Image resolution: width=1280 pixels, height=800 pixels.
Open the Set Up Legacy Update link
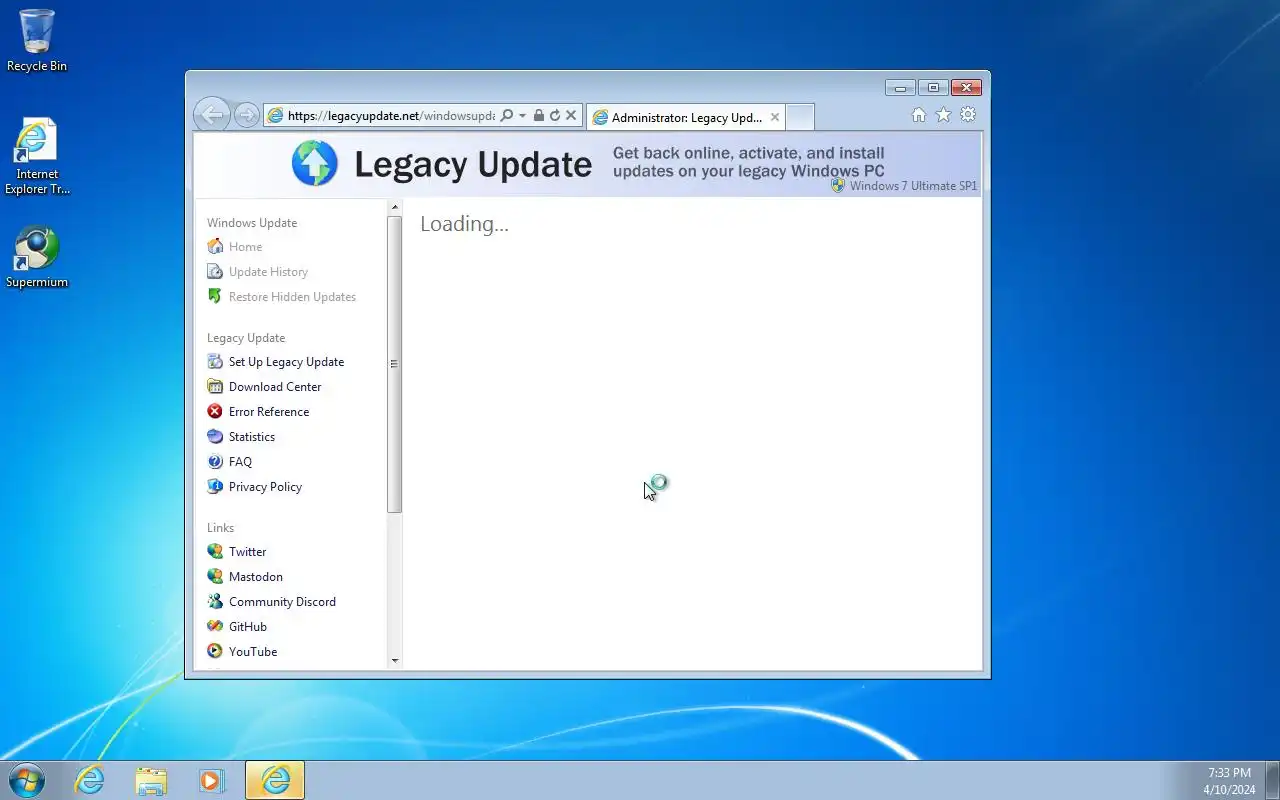tap(286, 362)
